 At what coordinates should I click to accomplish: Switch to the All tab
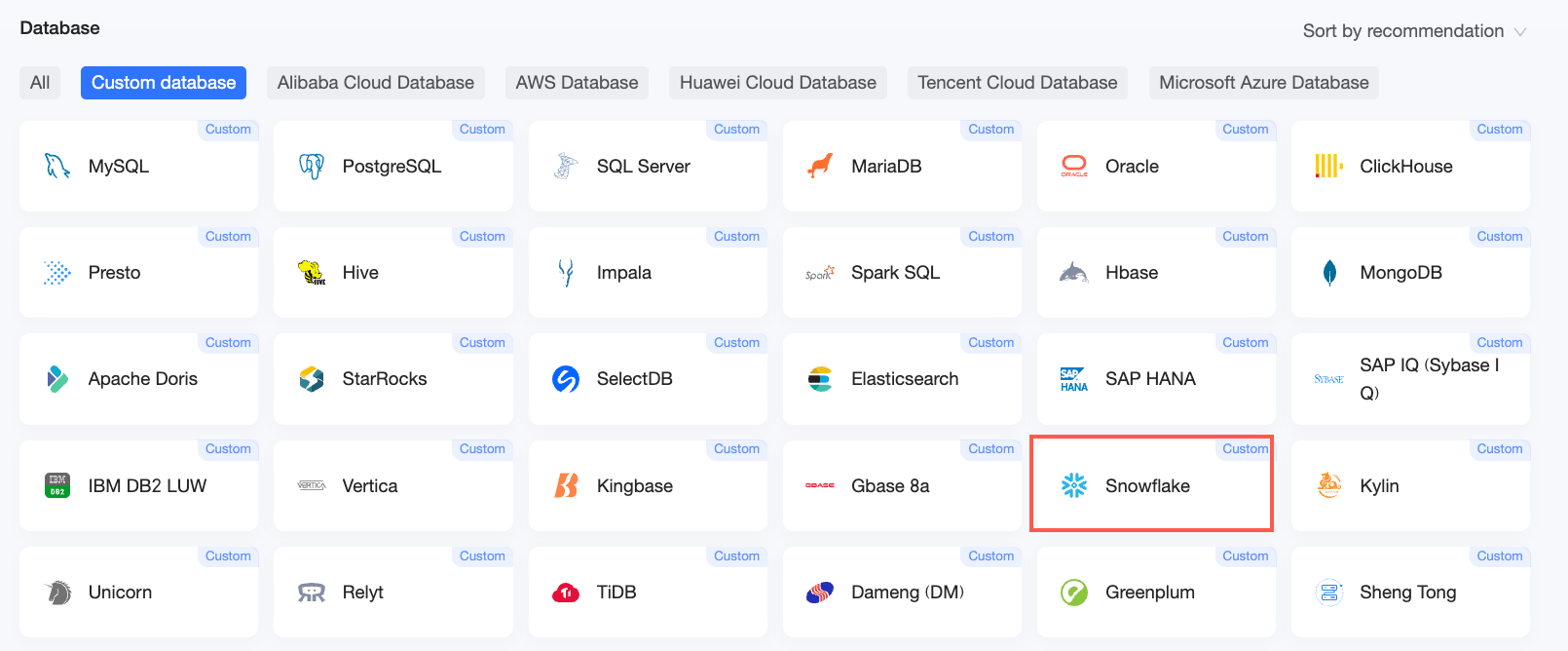tap(40, 83)
